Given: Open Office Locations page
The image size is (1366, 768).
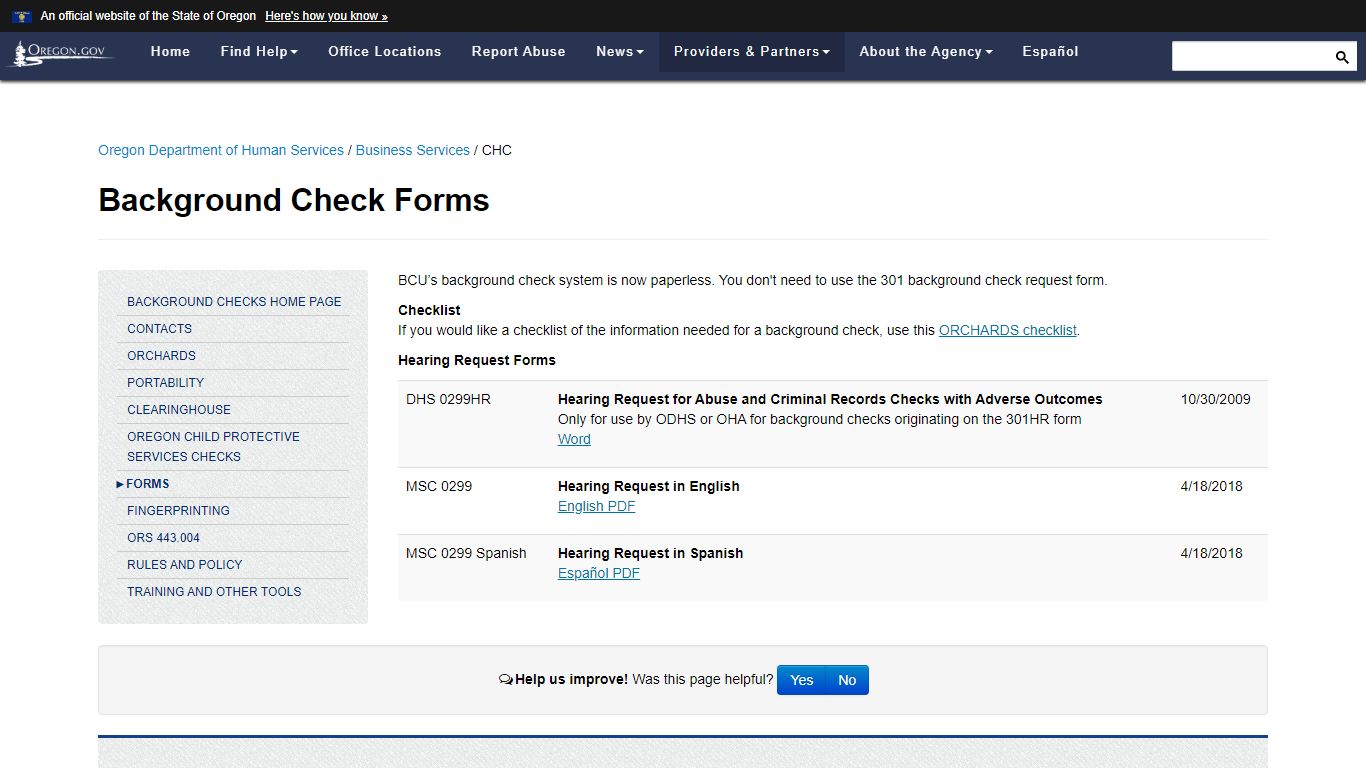Looking at the screenshot, I should (x=385, y=52).
